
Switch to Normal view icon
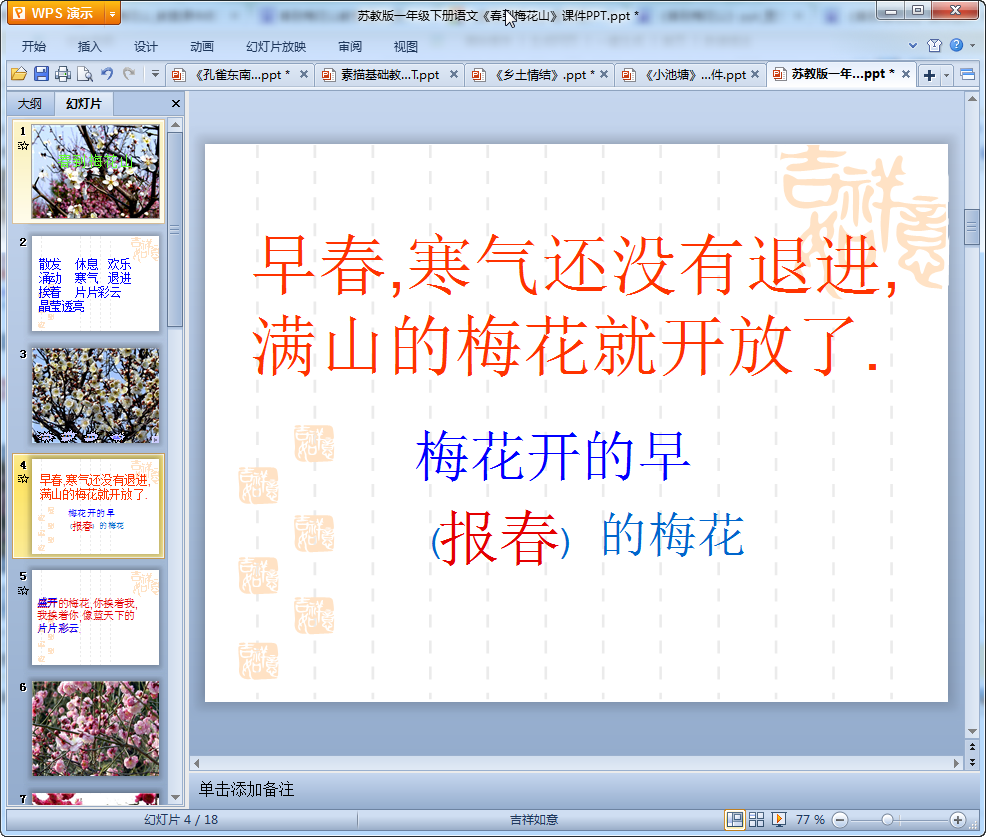[734, 819]
